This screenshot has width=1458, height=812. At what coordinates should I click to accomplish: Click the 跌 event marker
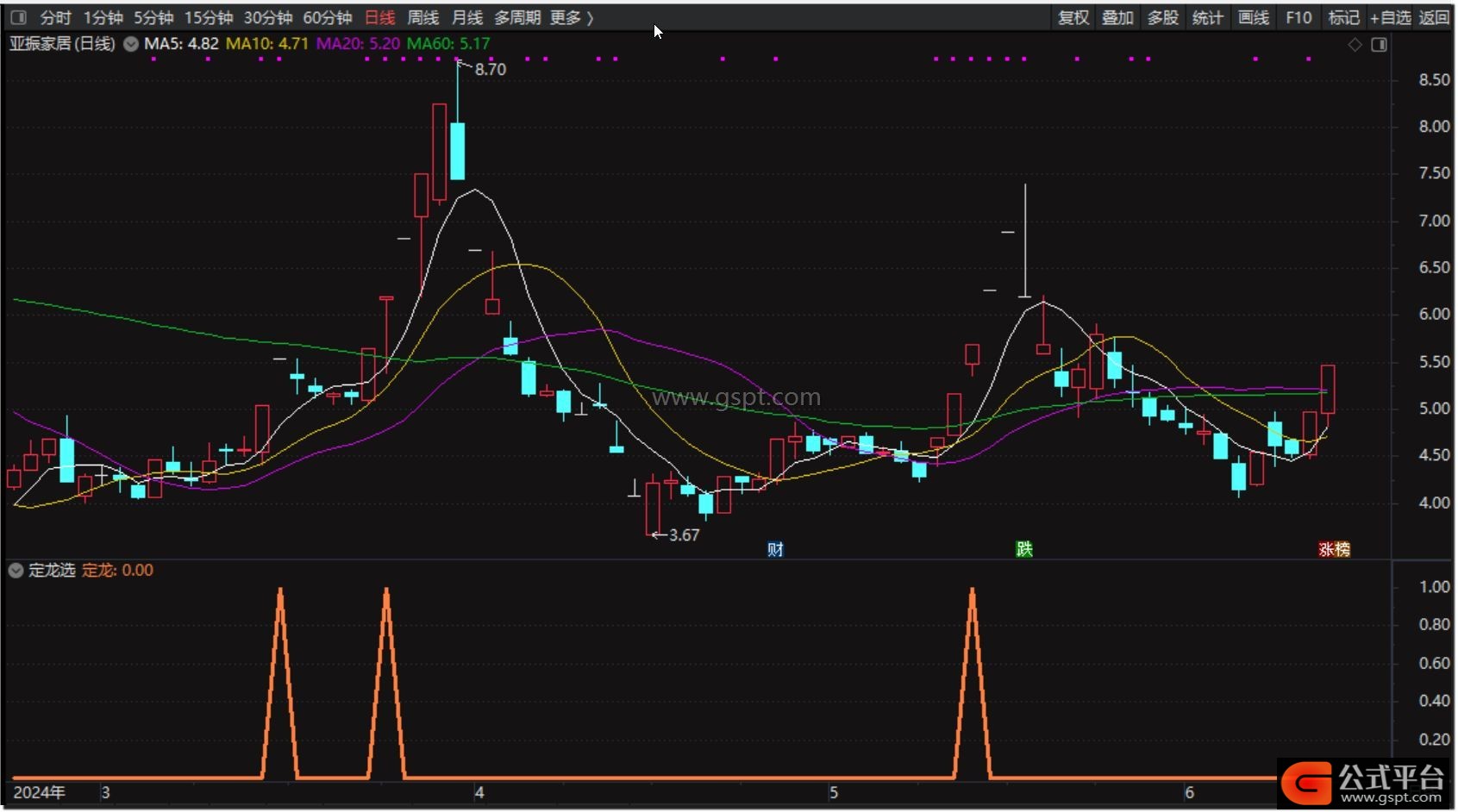click(1024, 549)
